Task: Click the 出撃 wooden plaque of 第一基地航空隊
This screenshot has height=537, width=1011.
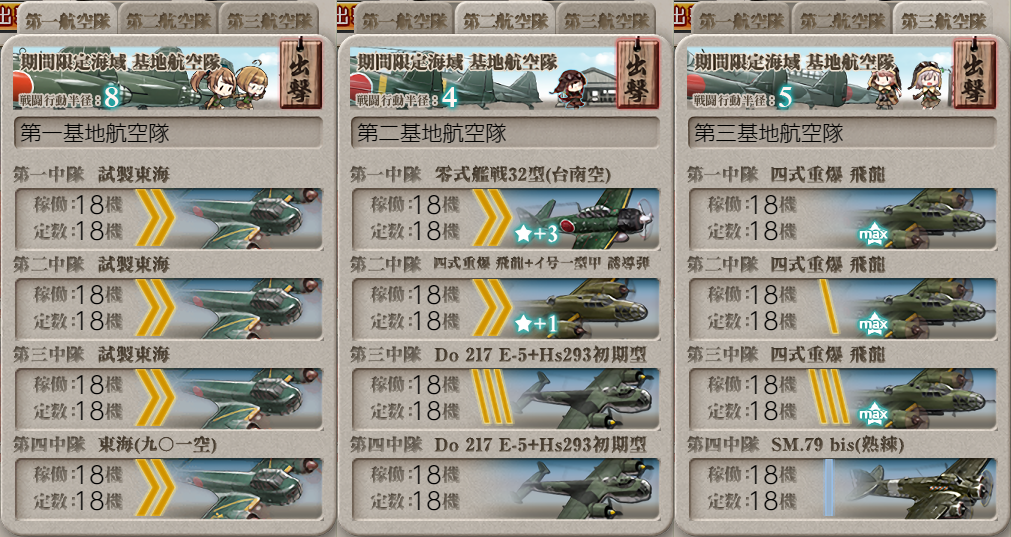Action: [x=300, y=74]
